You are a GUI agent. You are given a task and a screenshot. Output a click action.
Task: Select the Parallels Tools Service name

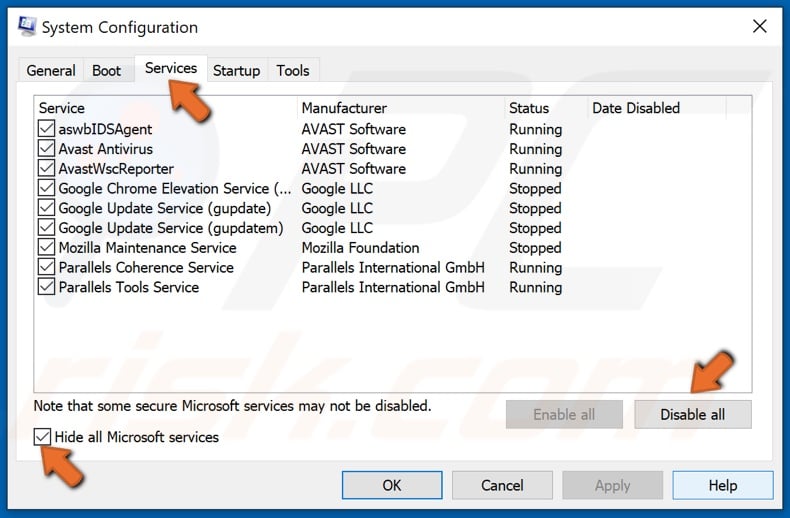[129, 287]
